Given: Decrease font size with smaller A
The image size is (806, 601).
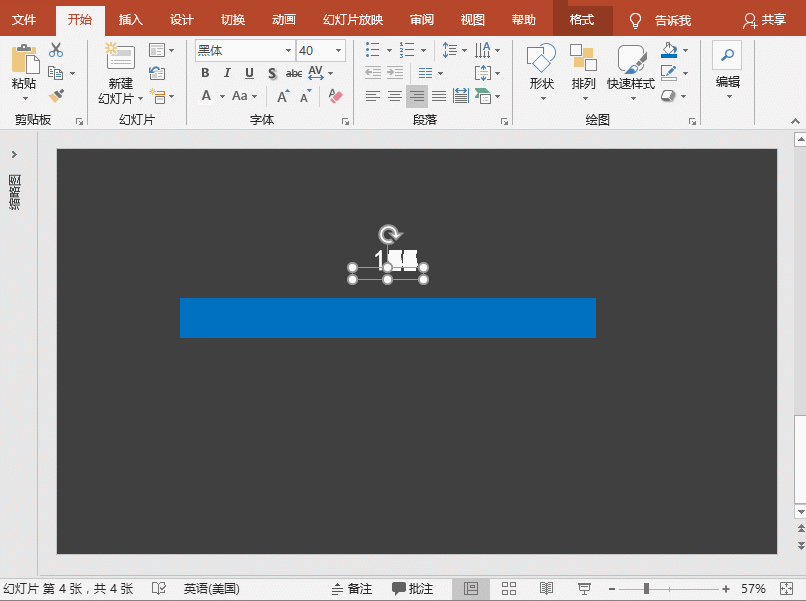Looking at the screenshot, I should pos(306,96).
